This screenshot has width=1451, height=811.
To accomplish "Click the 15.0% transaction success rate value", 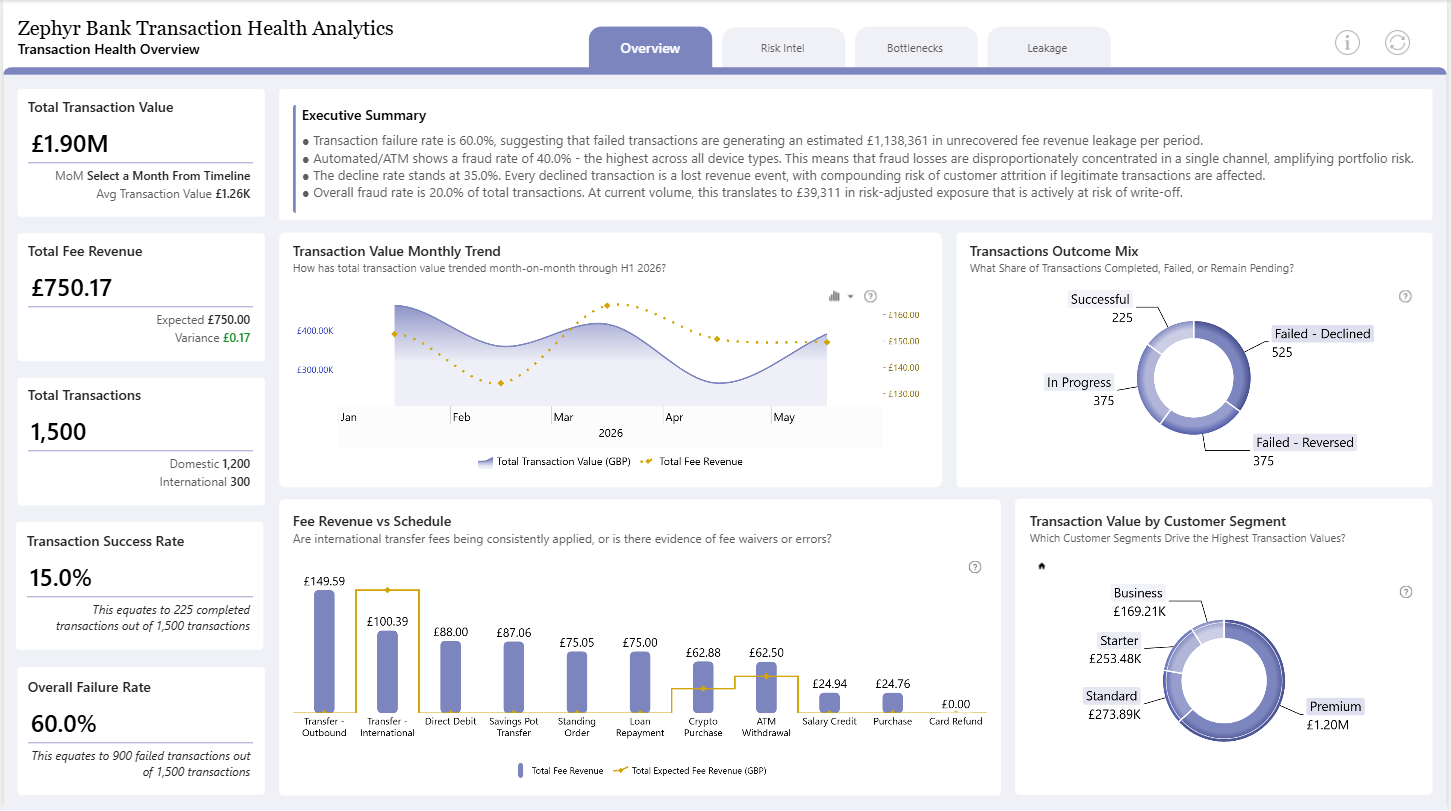I will (x=61, y=577).
